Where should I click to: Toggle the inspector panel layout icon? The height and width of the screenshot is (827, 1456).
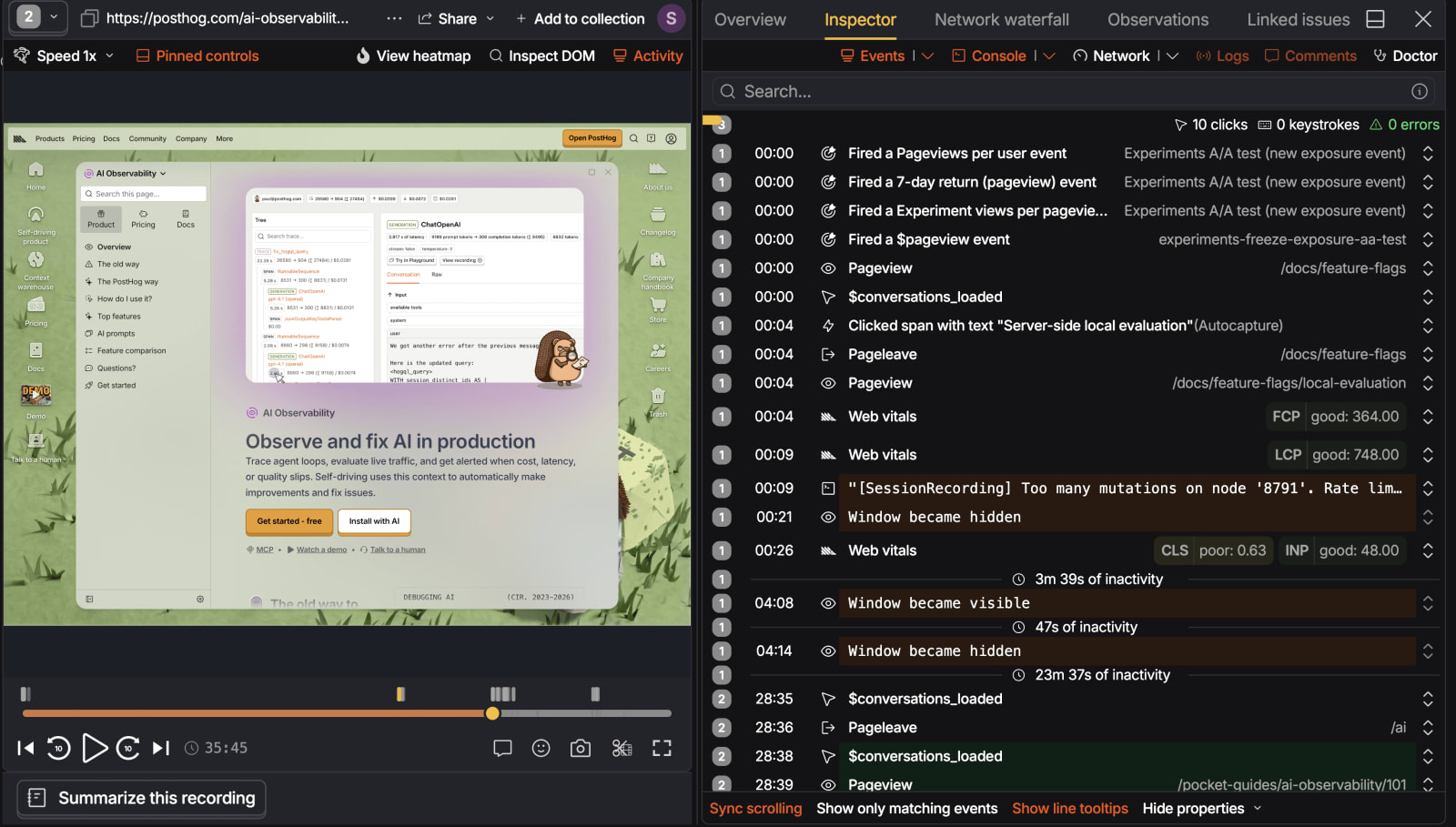coord(1376,19)
